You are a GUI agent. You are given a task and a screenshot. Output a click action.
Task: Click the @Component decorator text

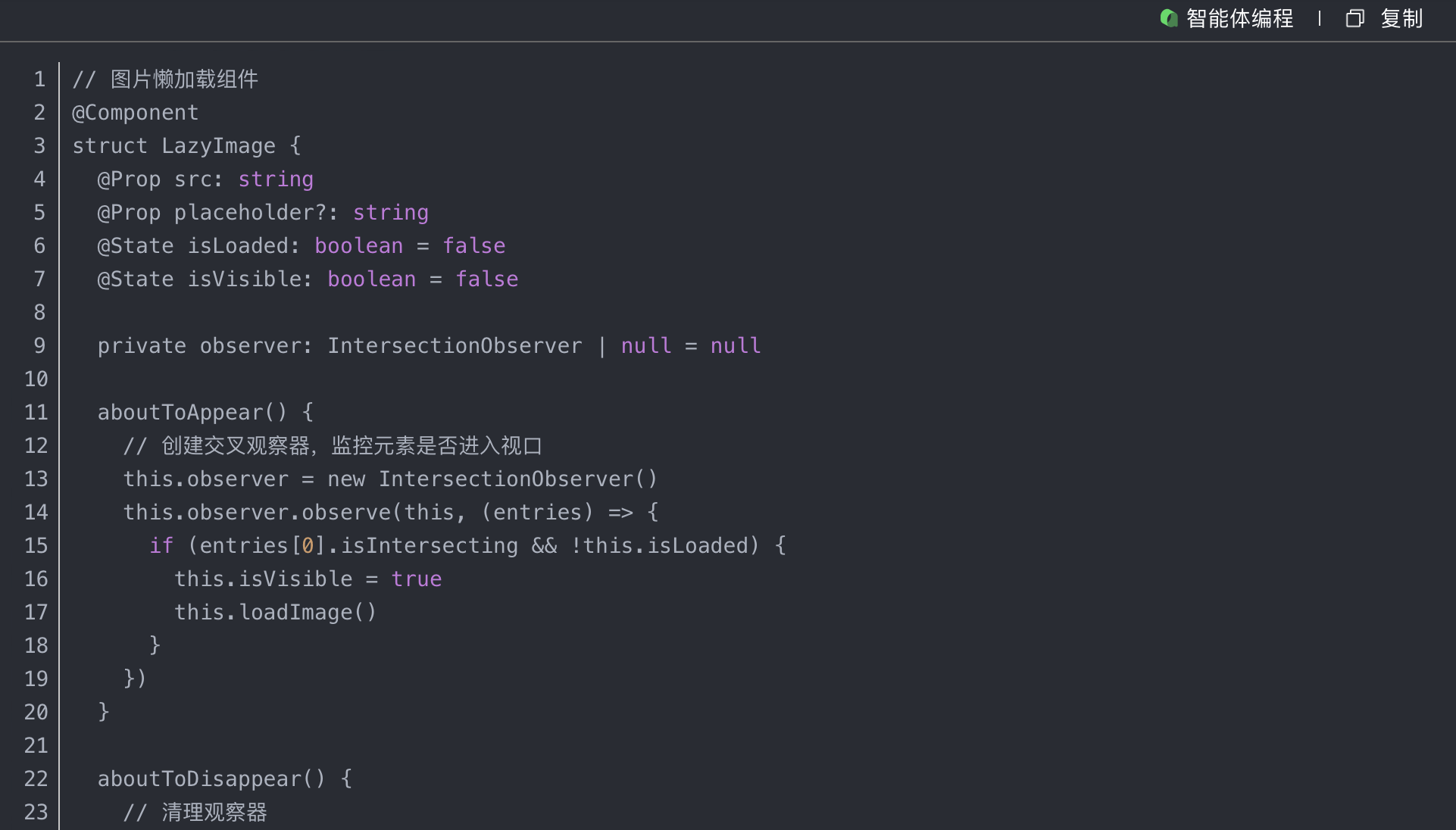point(135,113)
